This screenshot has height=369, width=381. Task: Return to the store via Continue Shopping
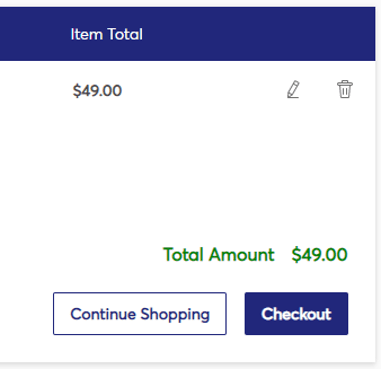pyautogui.click(x=140, y=314)
